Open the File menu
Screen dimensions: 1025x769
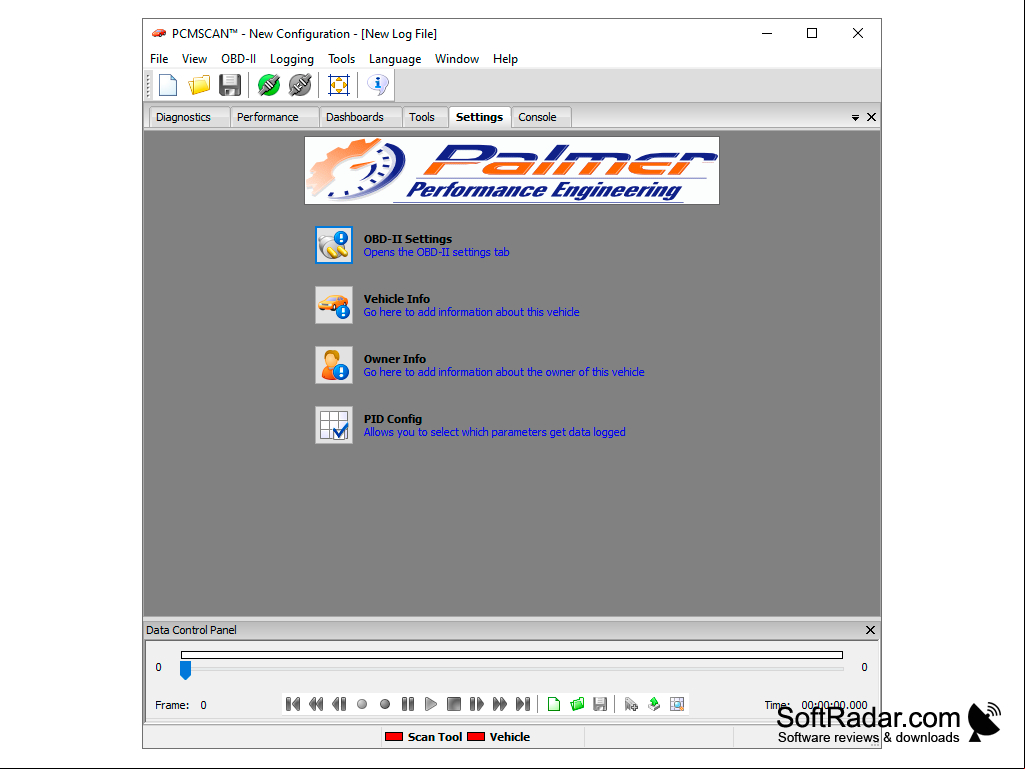pos(159,59)
